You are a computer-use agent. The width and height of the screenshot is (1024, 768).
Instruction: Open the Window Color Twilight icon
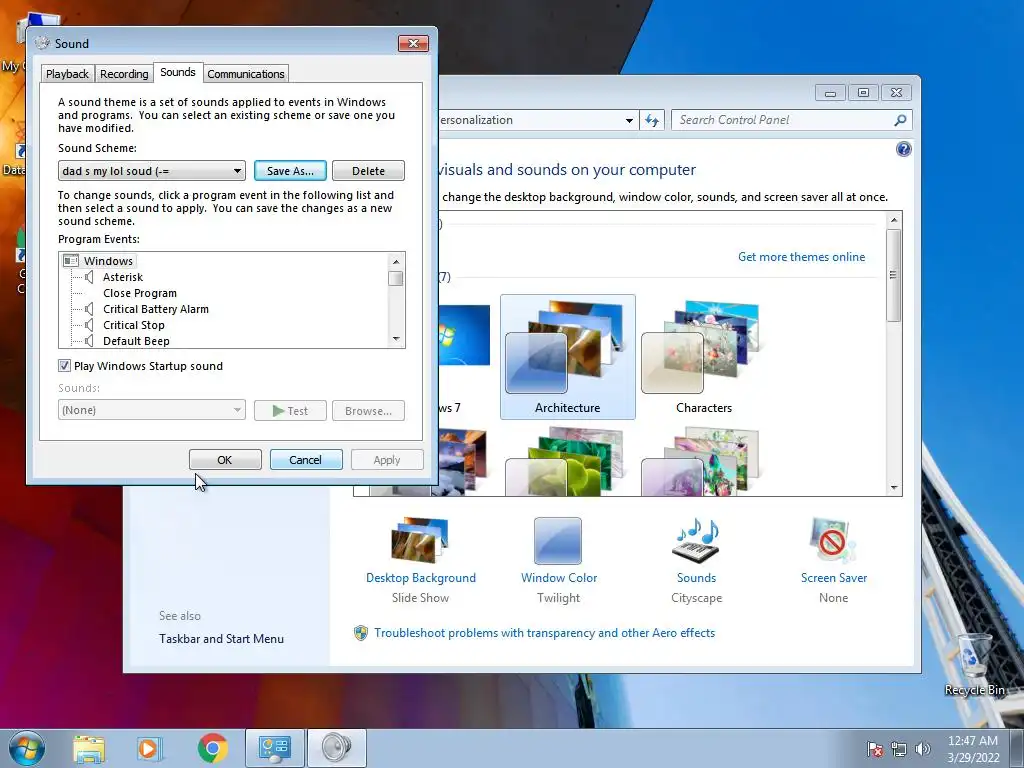point(558,541)
